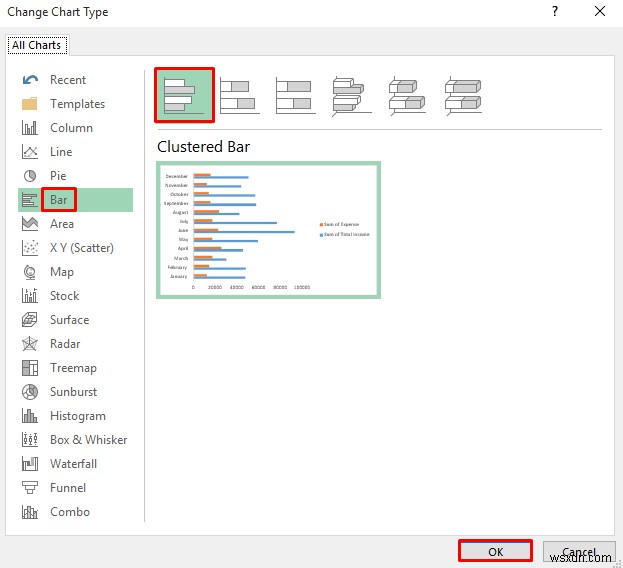Dismiss dialog with the Cancel button

(x=579, y=551)
